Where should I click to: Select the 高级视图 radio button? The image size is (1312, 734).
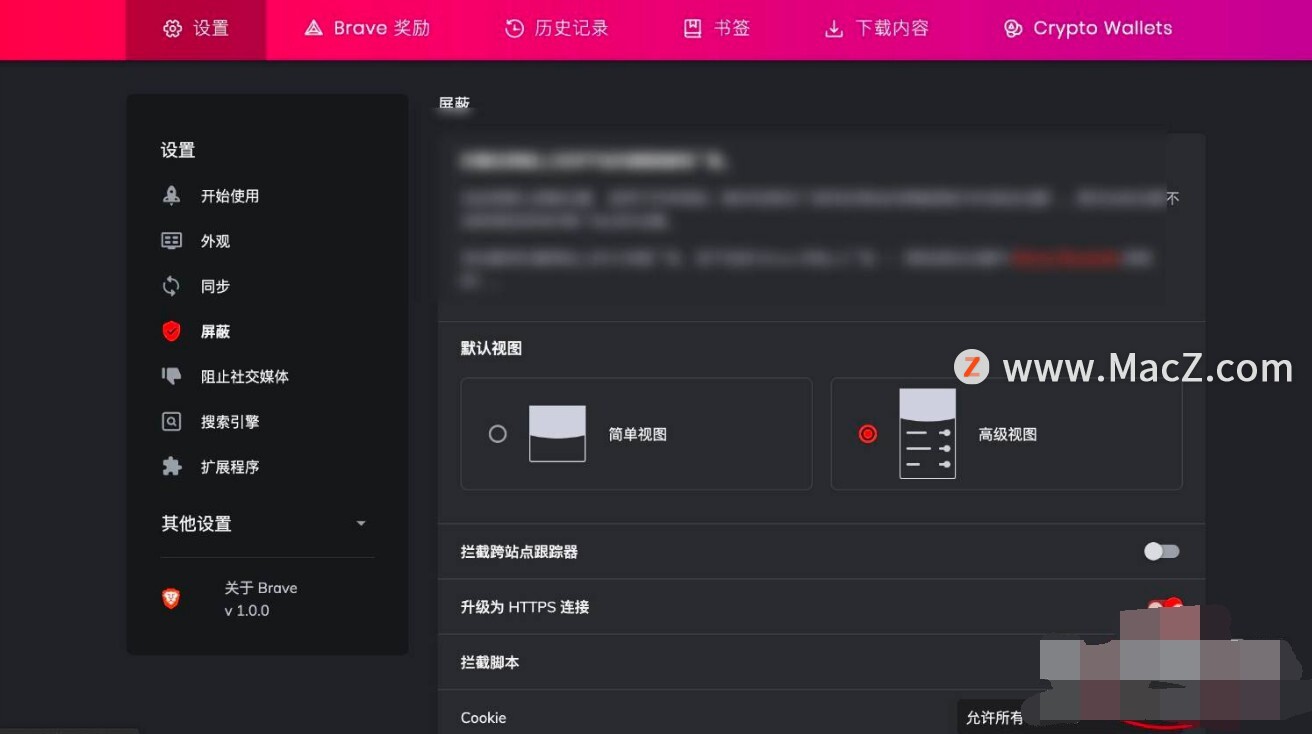[x=868, y=434]
